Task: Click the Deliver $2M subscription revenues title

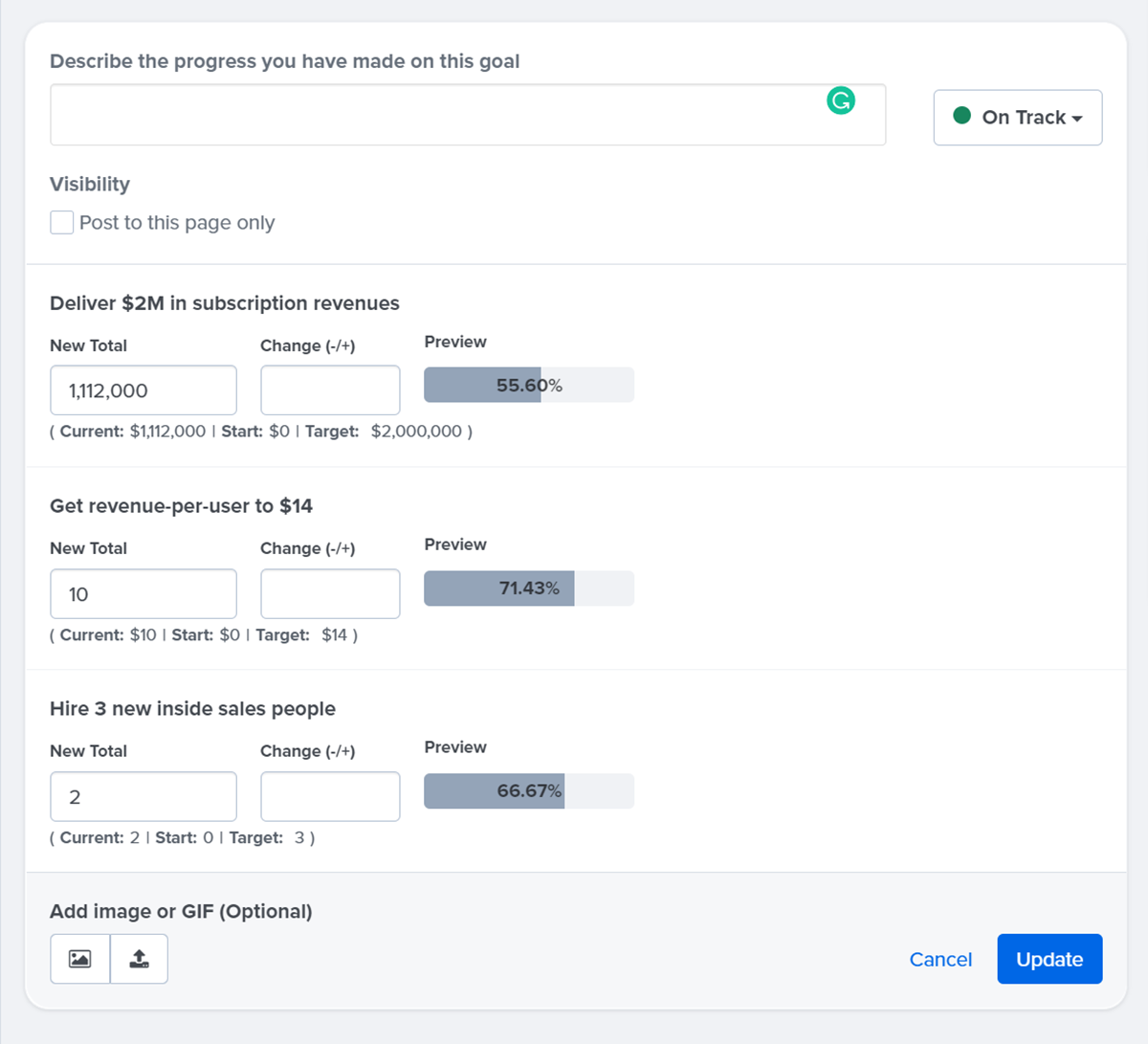Action: (224, 302)
